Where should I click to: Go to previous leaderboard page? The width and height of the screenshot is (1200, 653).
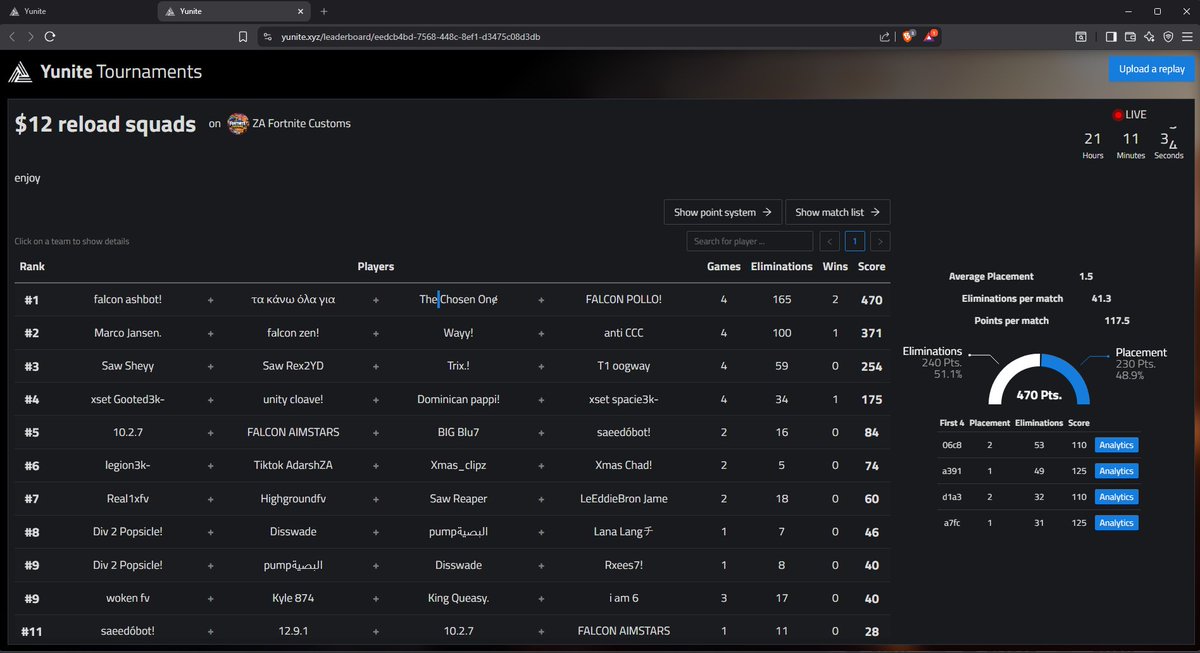tap(829, 241)
